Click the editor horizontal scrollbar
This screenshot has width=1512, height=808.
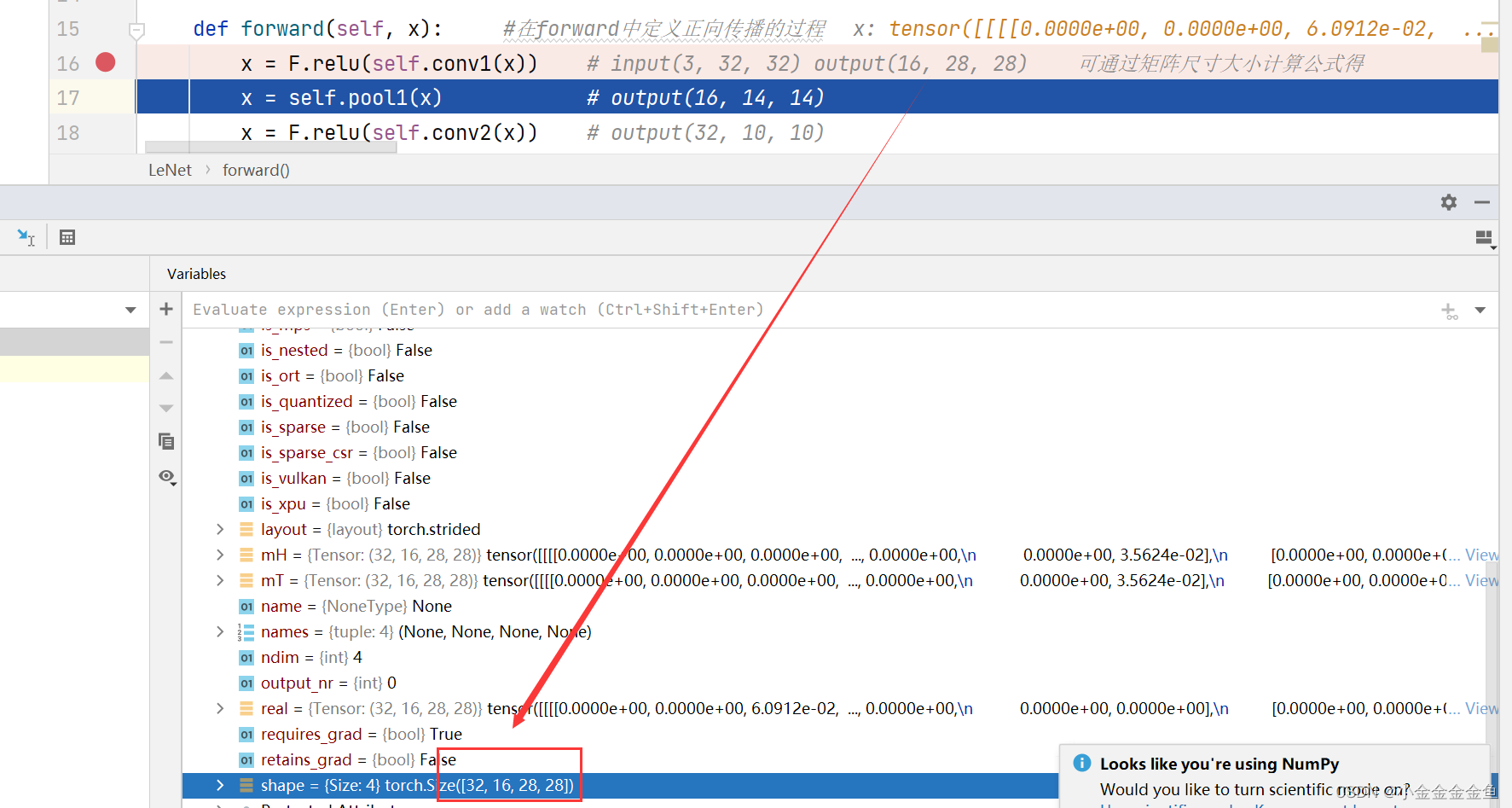pyautogui.click(x=271, y=147)
